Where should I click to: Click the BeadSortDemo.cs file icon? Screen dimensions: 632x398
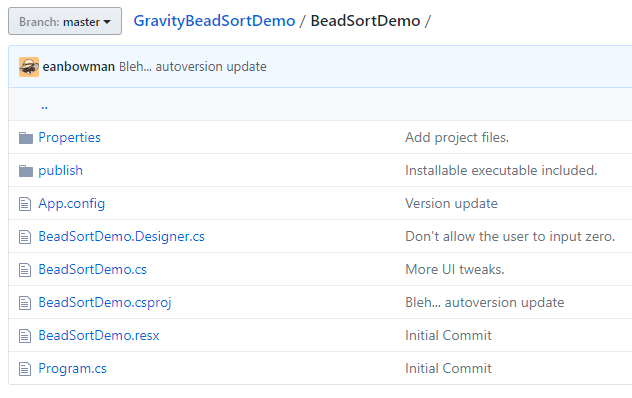click(25, 270)
